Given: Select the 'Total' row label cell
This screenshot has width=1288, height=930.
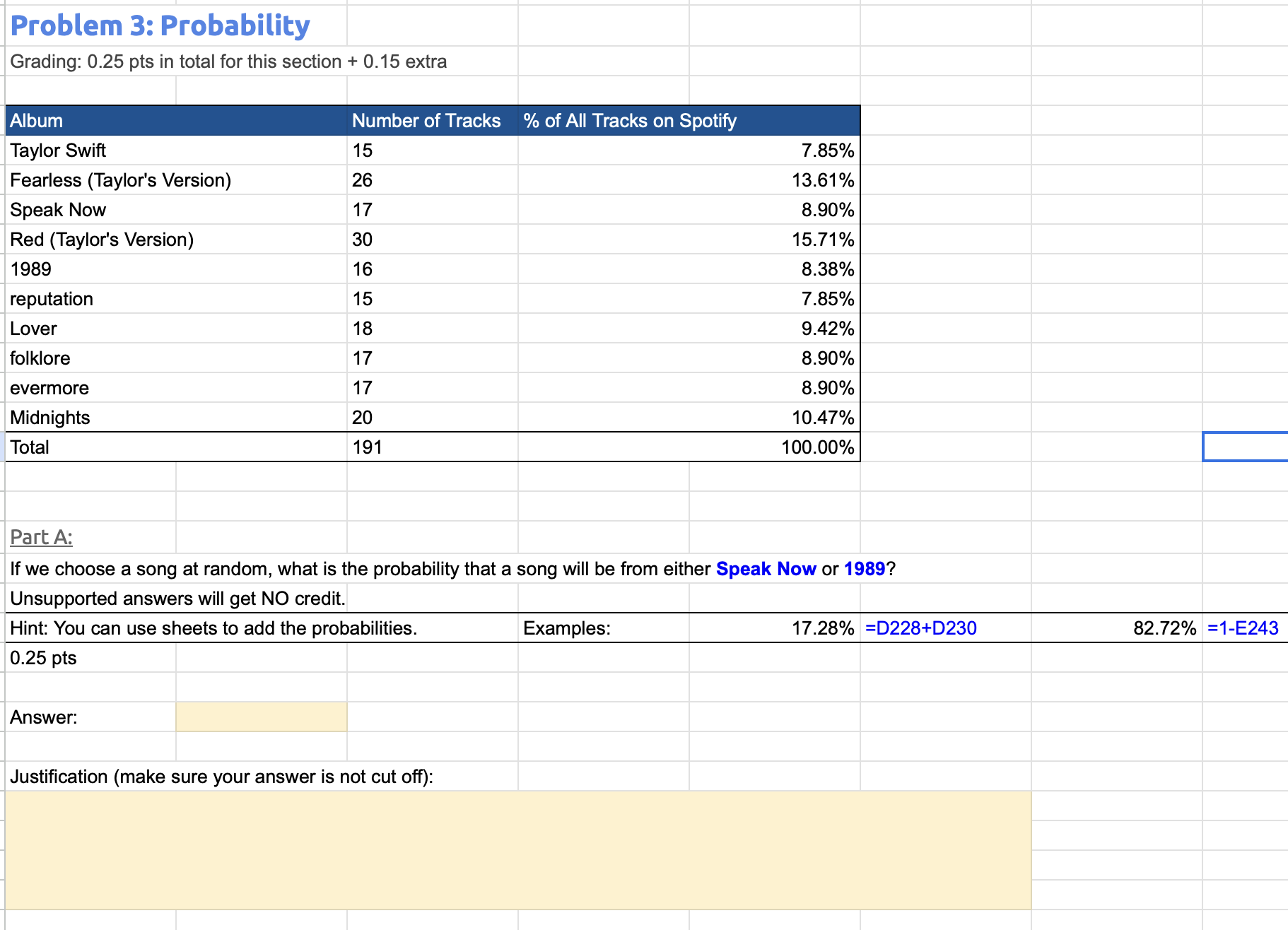Looking at the screenshot, I should [x=176, y=447].
